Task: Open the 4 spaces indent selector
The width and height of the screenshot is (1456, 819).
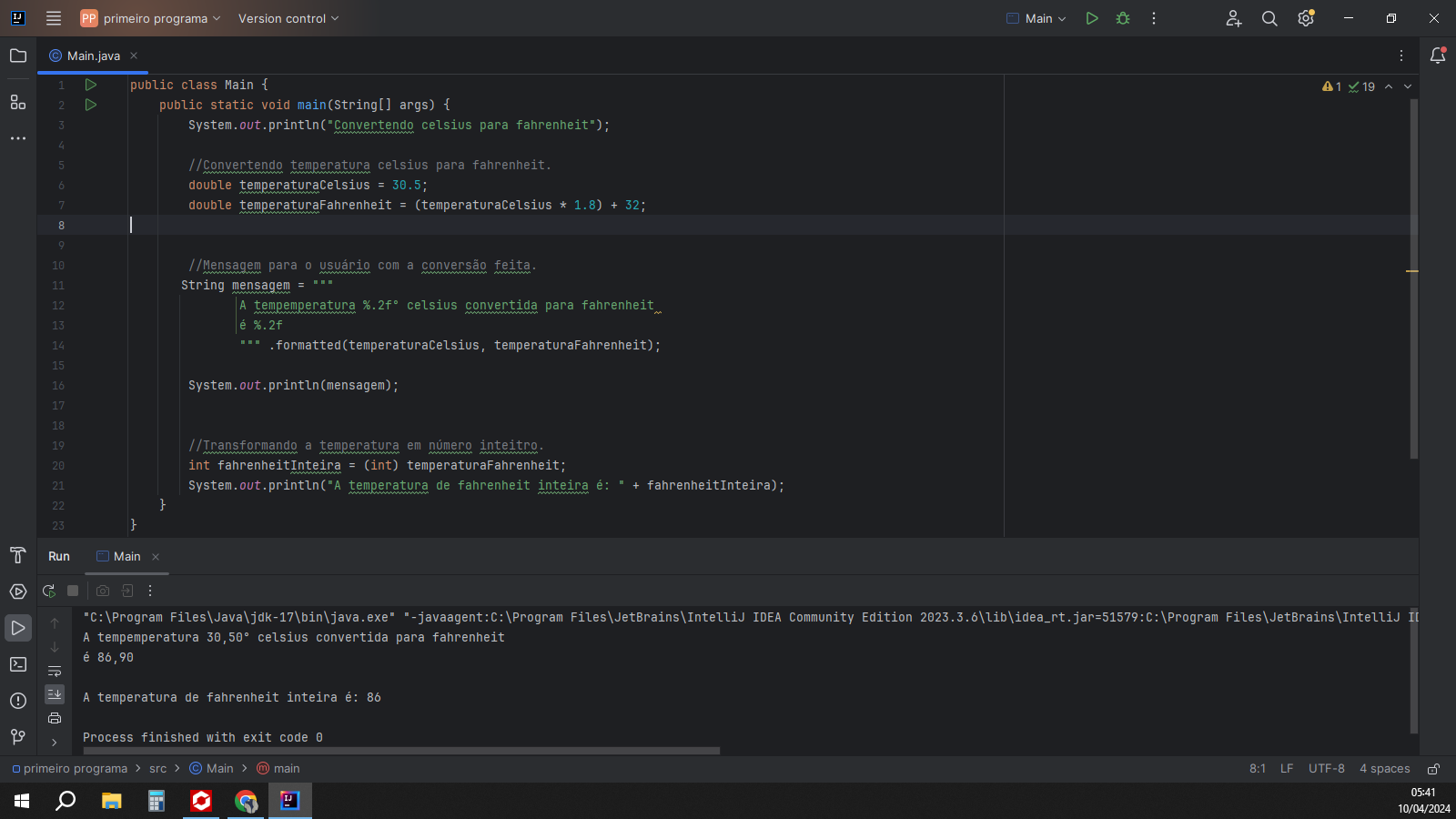Action: point(1384,769)
